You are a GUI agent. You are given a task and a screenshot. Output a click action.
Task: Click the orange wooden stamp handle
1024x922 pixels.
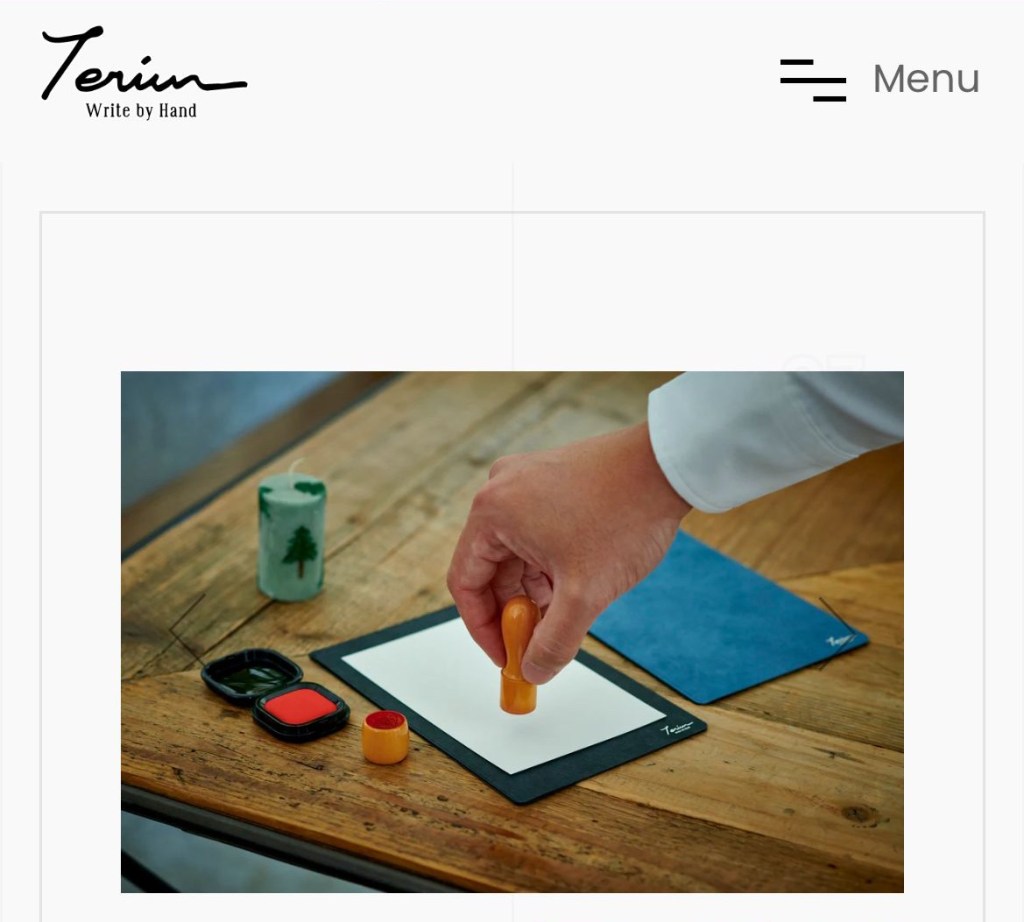519,654
